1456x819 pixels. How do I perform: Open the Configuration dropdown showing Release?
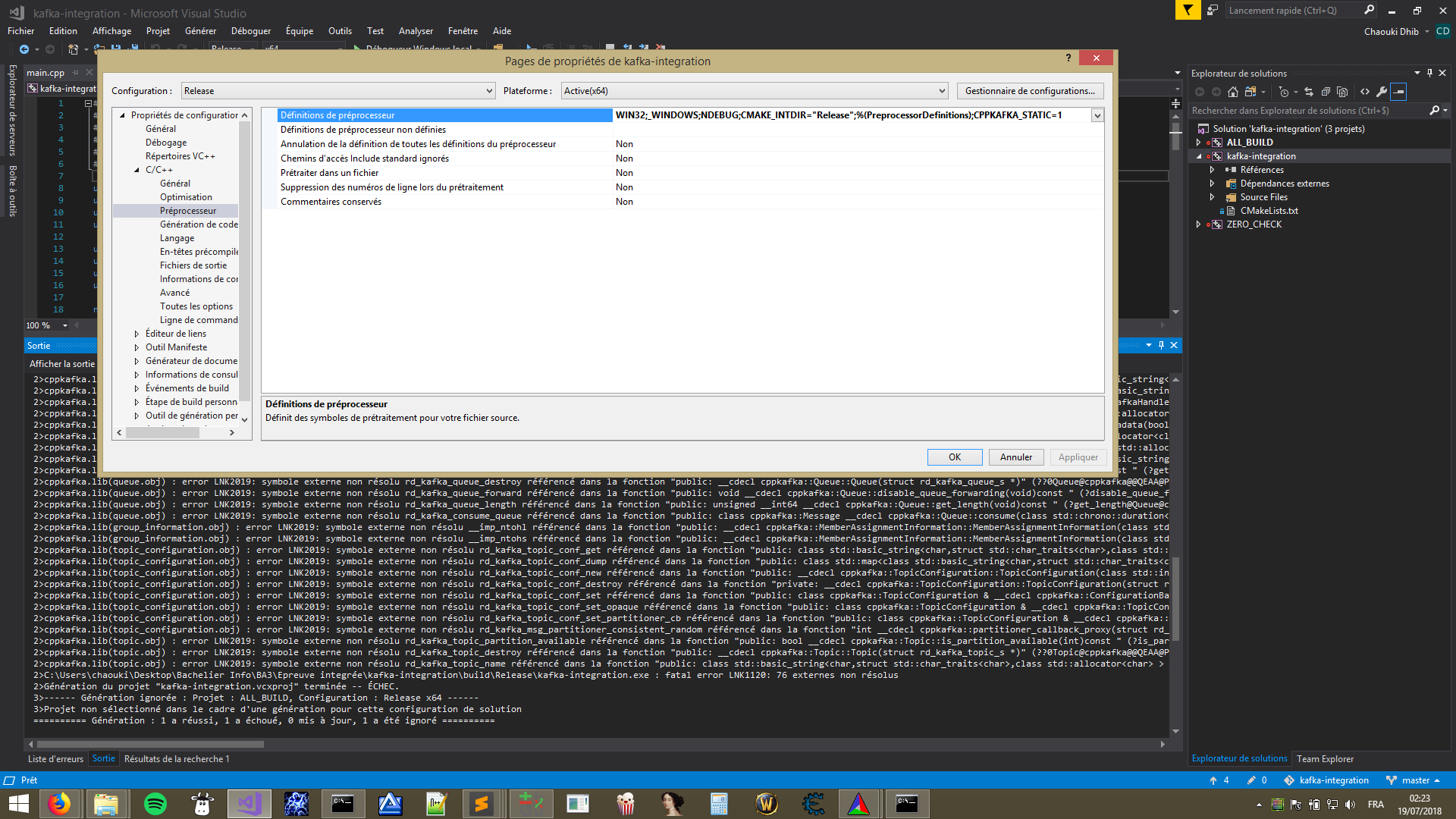[x=338, y=91]
